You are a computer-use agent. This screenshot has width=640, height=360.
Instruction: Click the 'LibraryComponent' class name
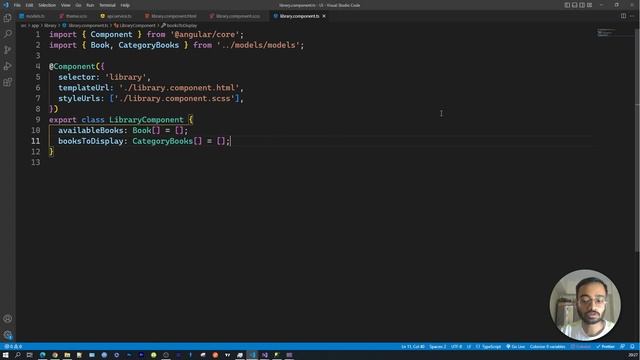146,120
